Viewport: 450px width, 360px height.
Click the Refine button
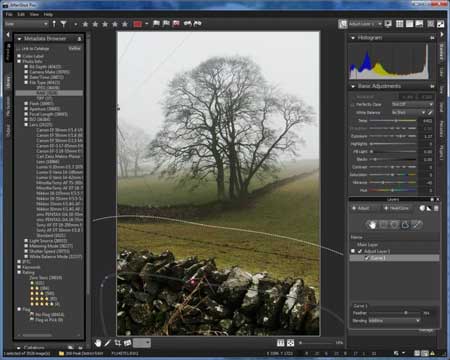pos(74,48)
